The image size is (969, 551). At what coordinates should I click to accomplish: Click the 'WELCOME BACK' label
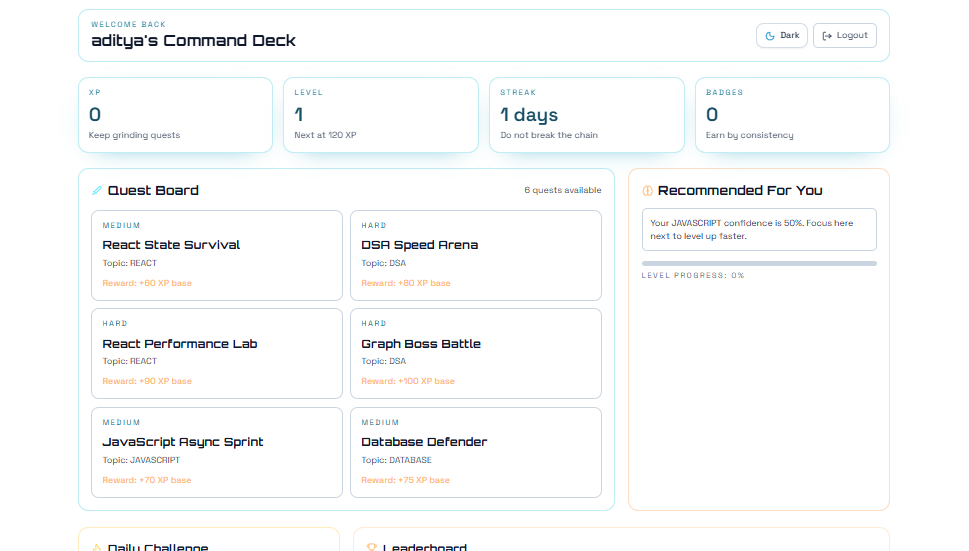[x=129, y=25]
